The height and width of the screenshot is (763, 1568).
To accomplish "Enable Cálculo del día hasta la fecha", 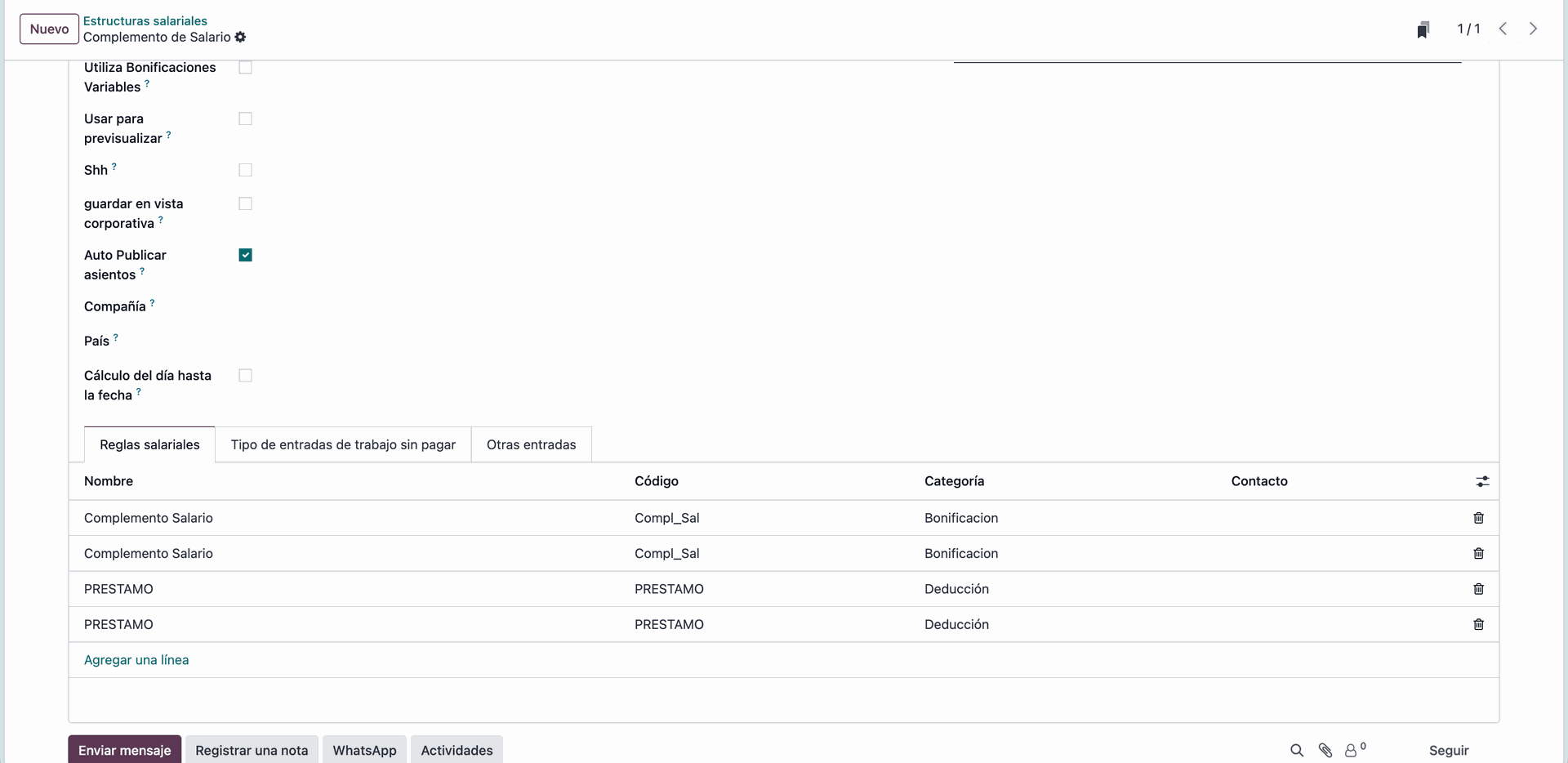I will coord(245,376).
